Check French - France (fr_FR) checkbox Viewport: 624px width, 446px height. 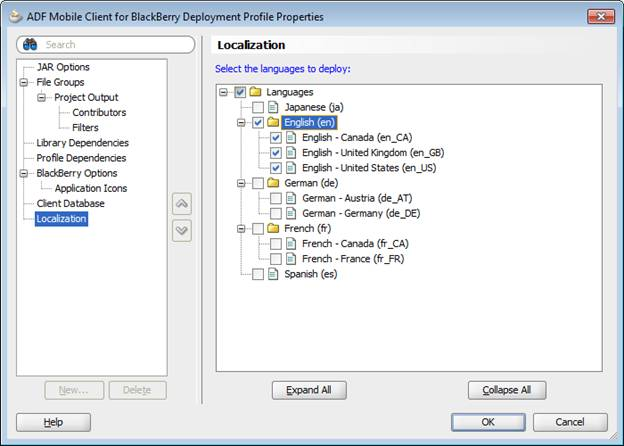tap(276, 259)
